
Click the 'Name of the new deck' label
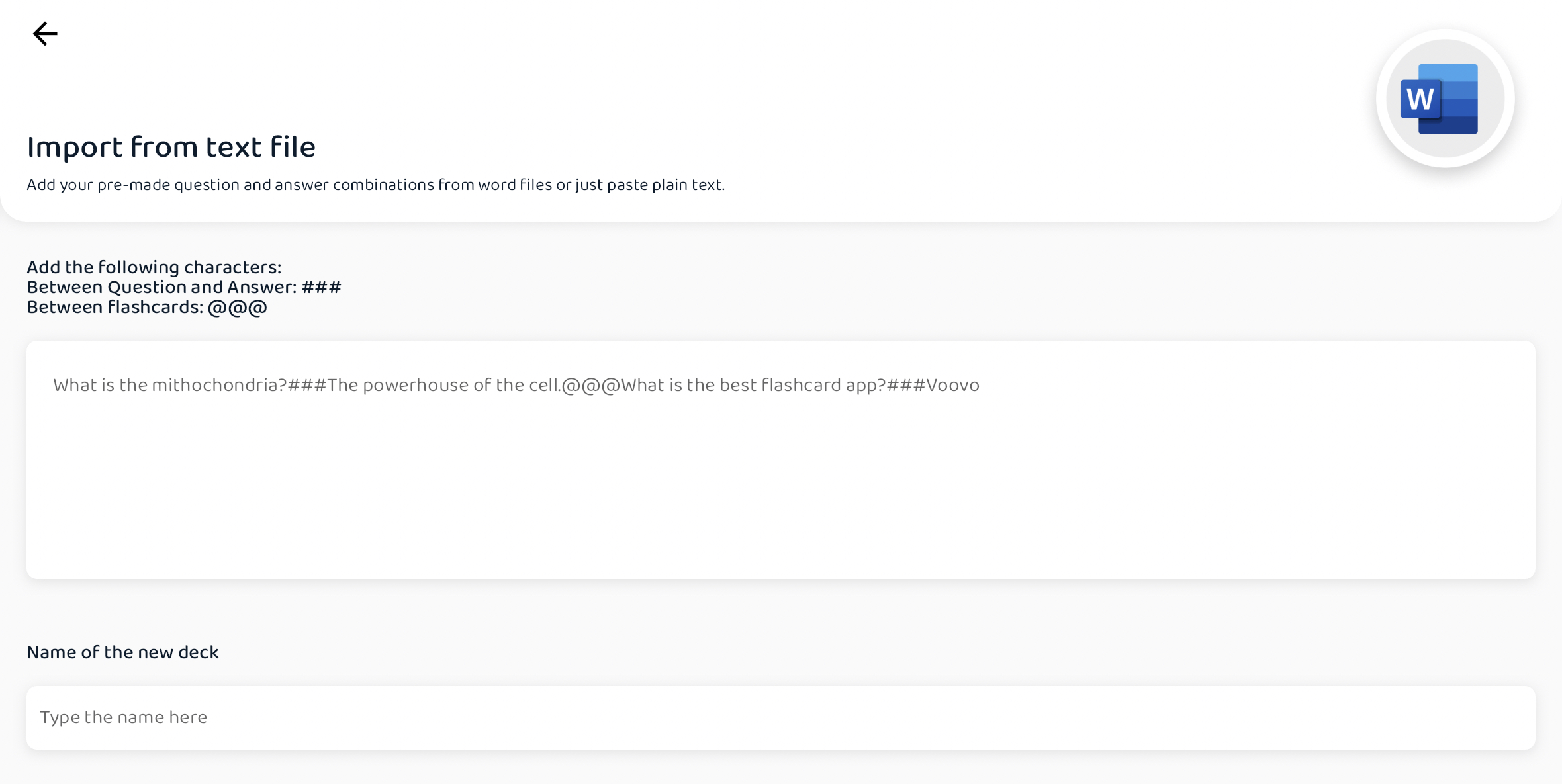pyautogui.click(x=122, y=652)
